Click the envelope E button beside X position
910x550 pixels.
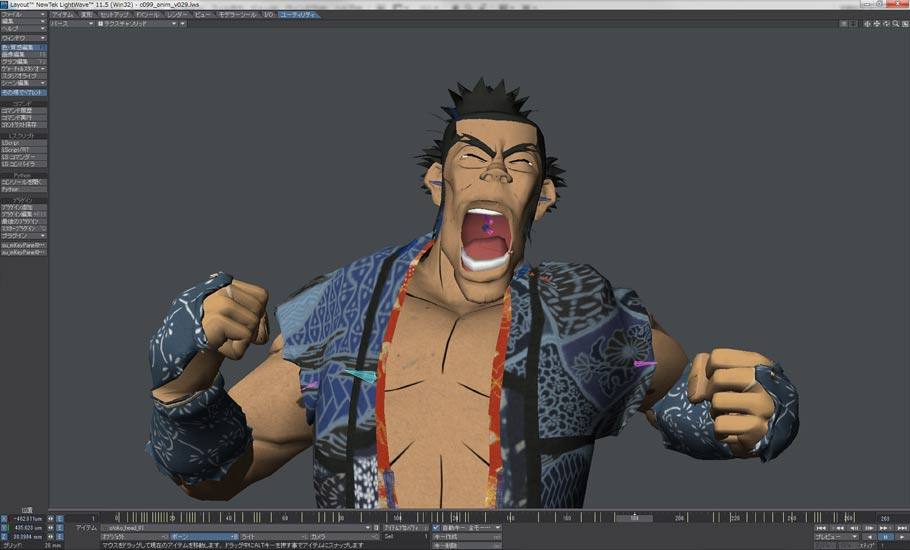coord(59,519)
